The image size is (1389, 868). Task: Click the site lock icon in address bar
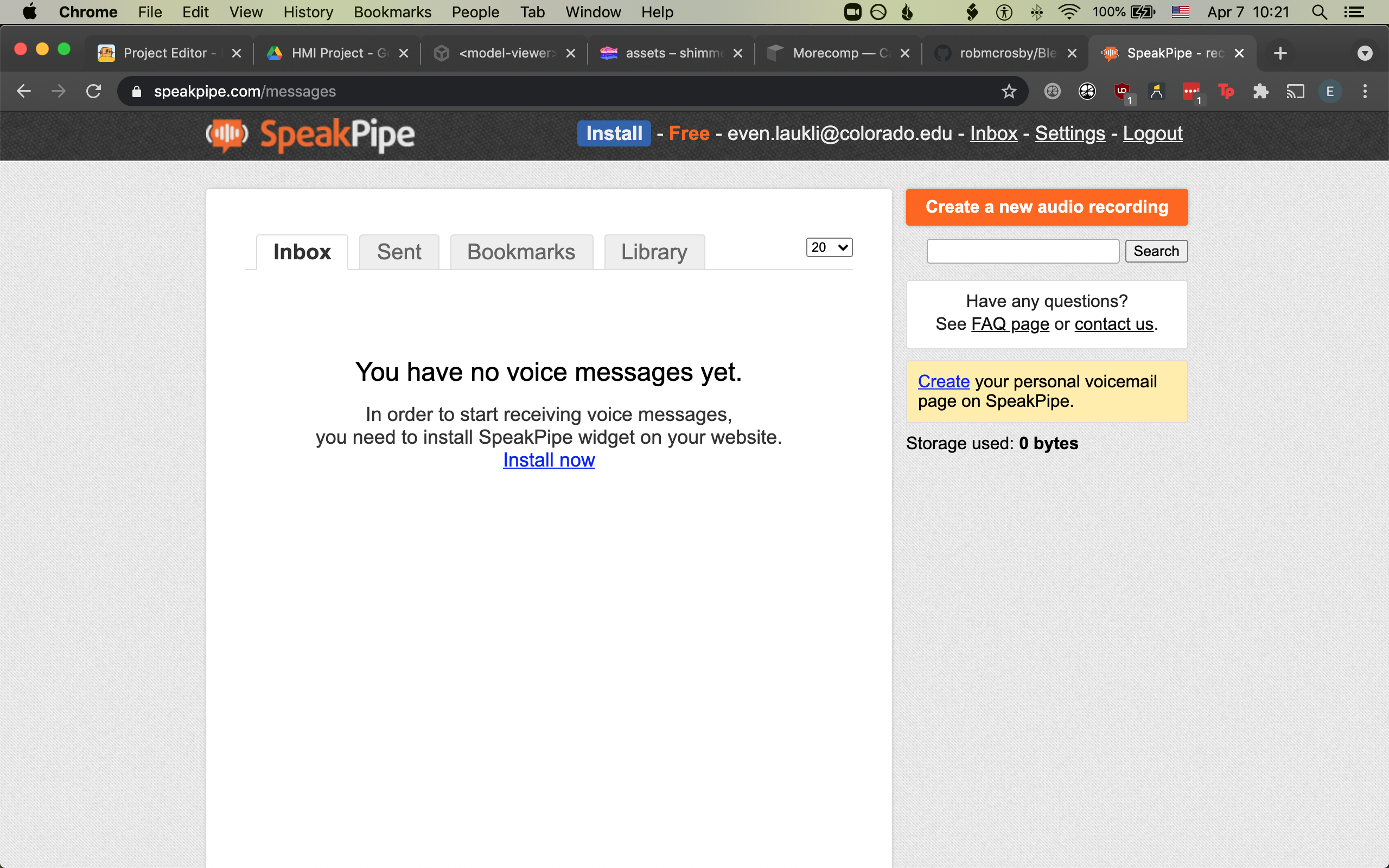tap(137, 91)
